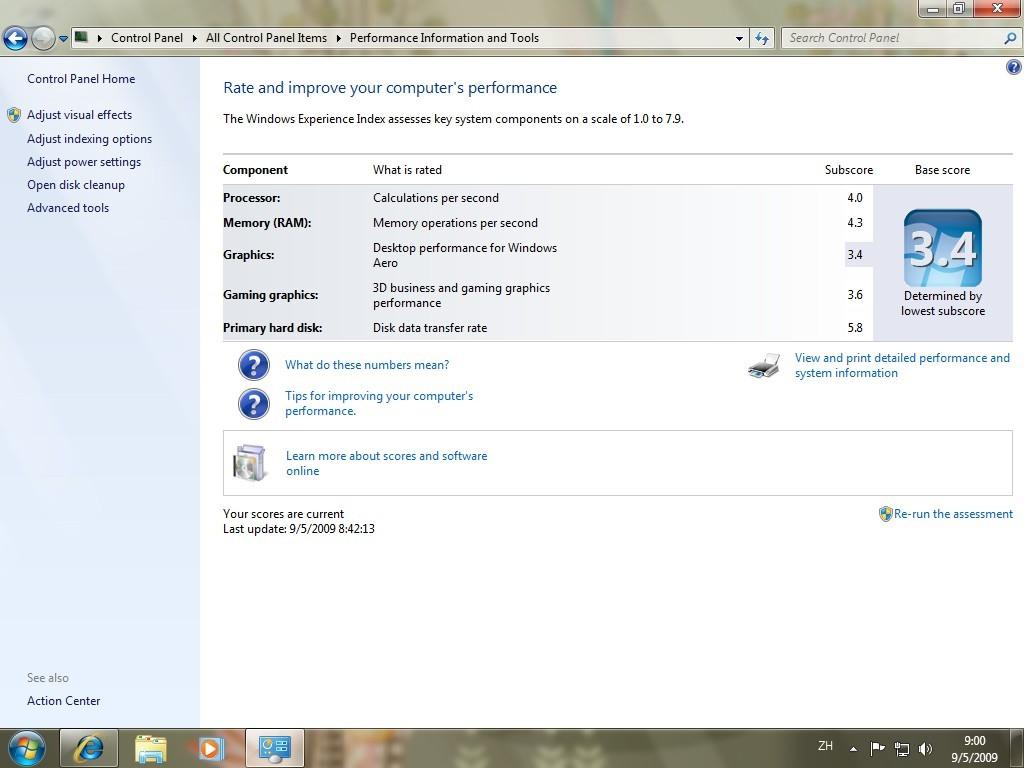
Task: Click the Control Panel taskbar button
Action: click(275, 748)
